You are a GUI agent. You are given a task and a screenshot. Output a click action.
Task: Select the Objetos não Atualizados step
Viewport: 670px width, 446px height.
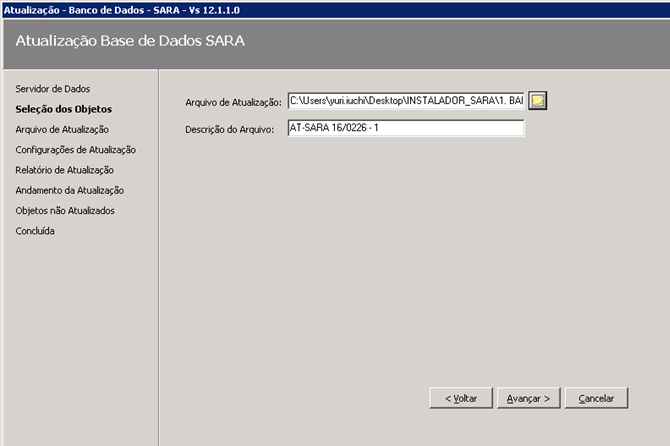(65, 211)
